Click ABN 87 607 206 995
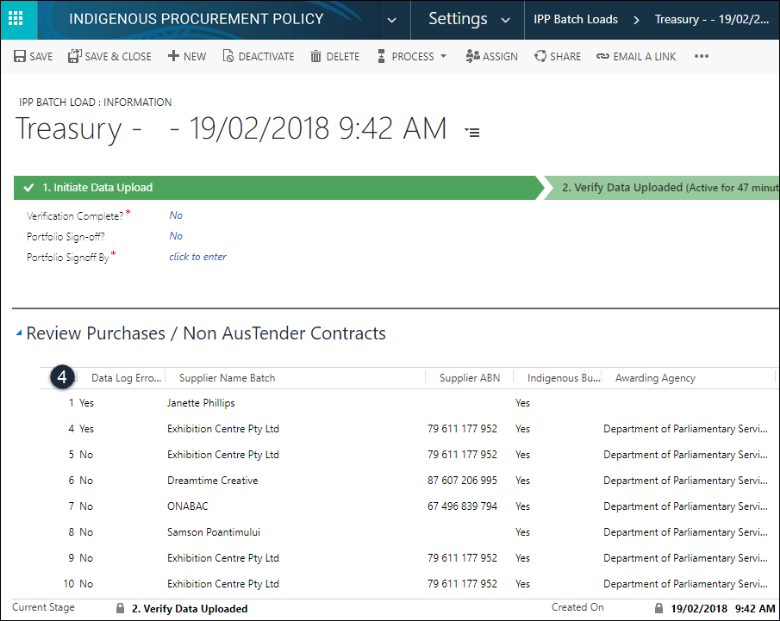The image size is (780, 621). [462, 480]
